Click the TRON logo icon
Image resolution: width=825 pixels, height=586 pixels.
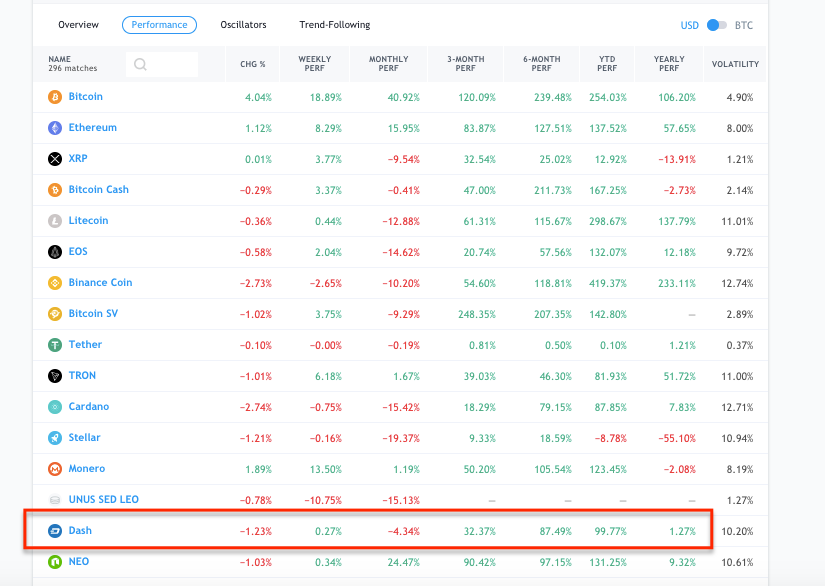point(55,376)
